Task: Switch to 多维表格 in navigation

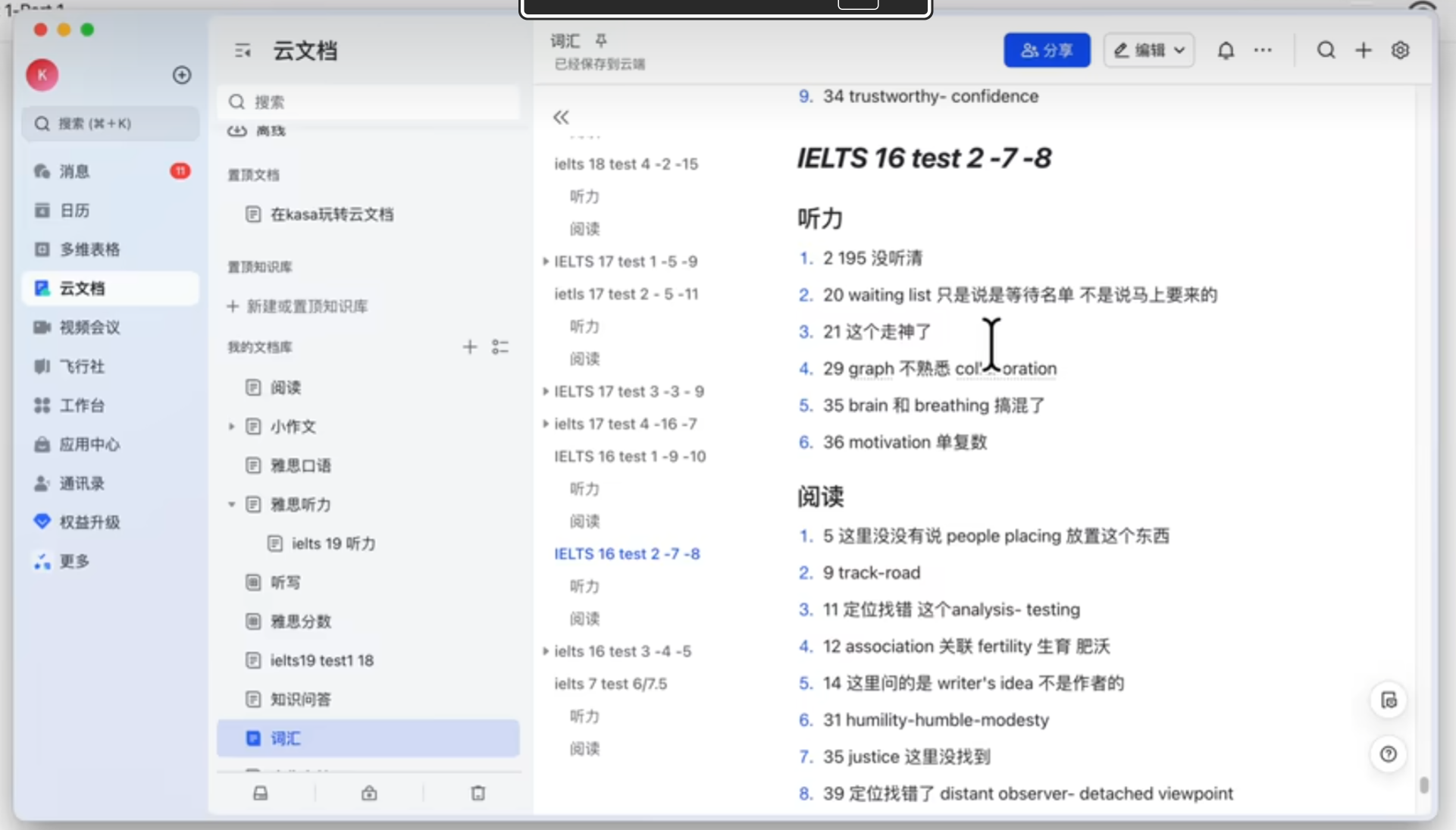Action: [x=89, y=249]
